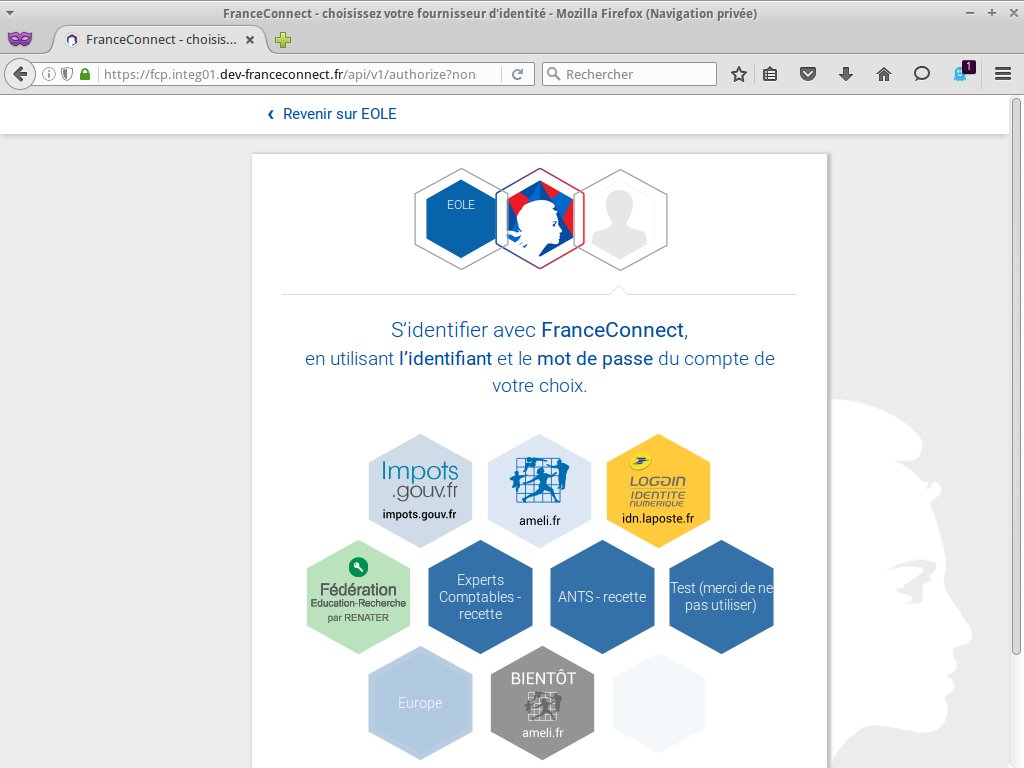Show connection details via the green padlock
Screen dimensions: 1024x768
pyautogui.click(x=85, y=74)
